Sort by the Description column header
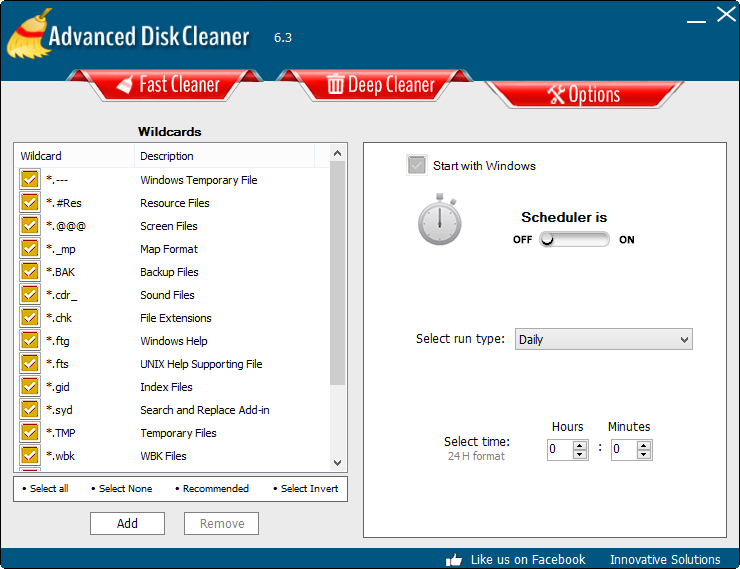This screenshot has height=569, width=740. (x=225, y=156)
